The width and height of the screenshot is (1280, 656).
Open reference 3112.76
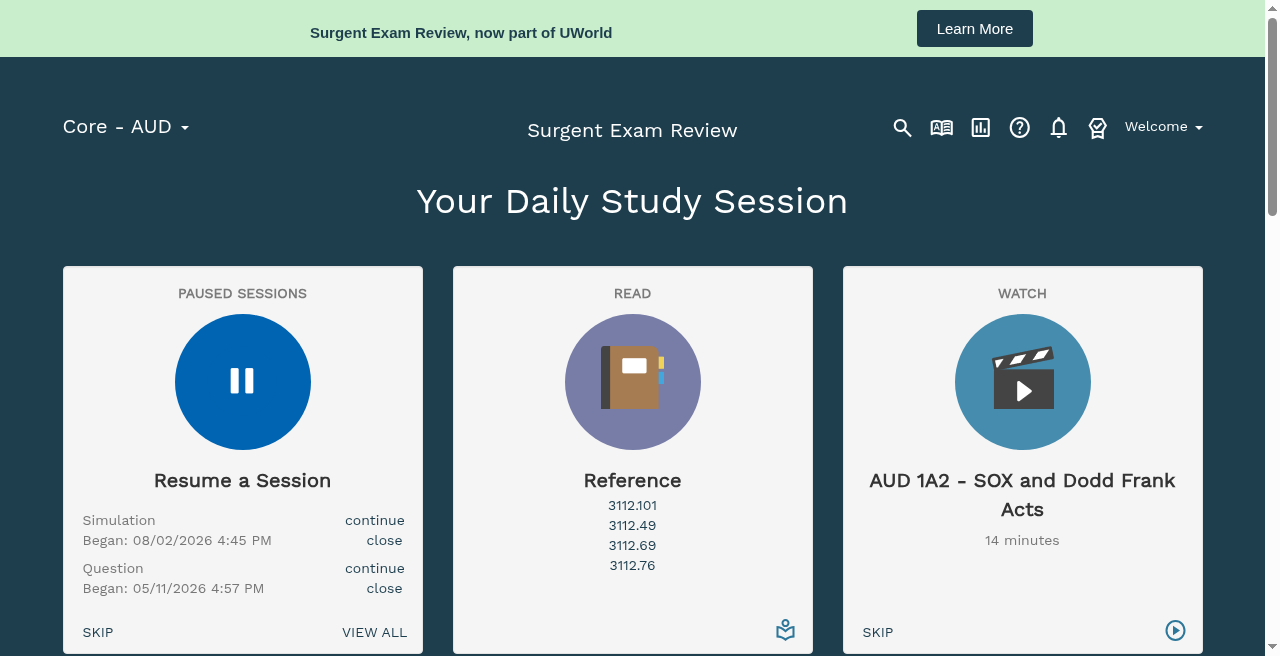(632, 566)
